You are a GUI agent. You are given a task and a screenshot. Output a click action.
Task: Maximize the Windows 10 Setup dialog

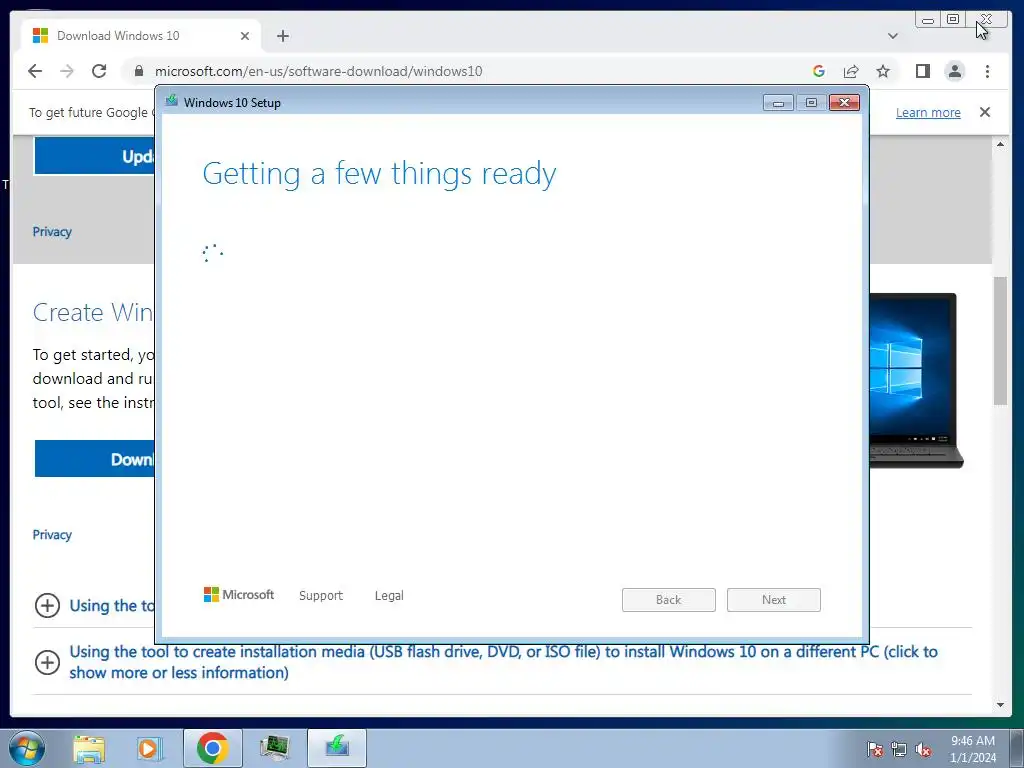[x=811, y=103]
